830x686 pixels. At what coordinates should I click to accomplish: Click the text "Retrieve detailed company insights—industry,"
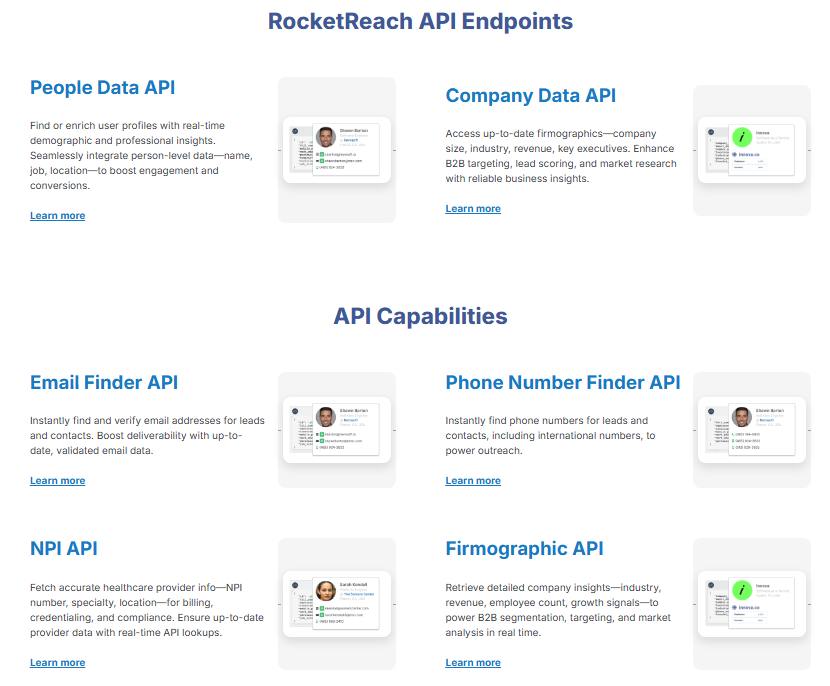(x=553, y=588)
